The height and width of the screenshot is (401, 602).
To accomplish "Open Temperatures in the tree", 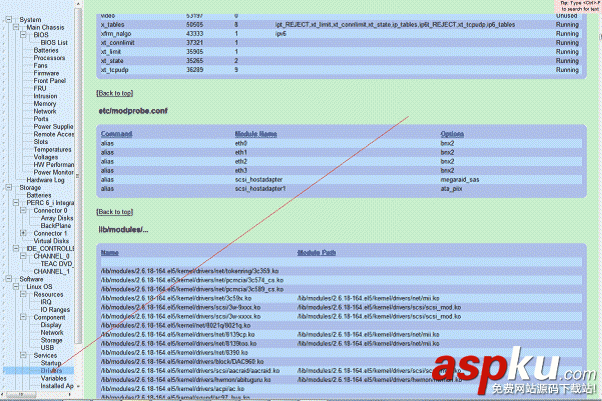I will pos(52,149).
